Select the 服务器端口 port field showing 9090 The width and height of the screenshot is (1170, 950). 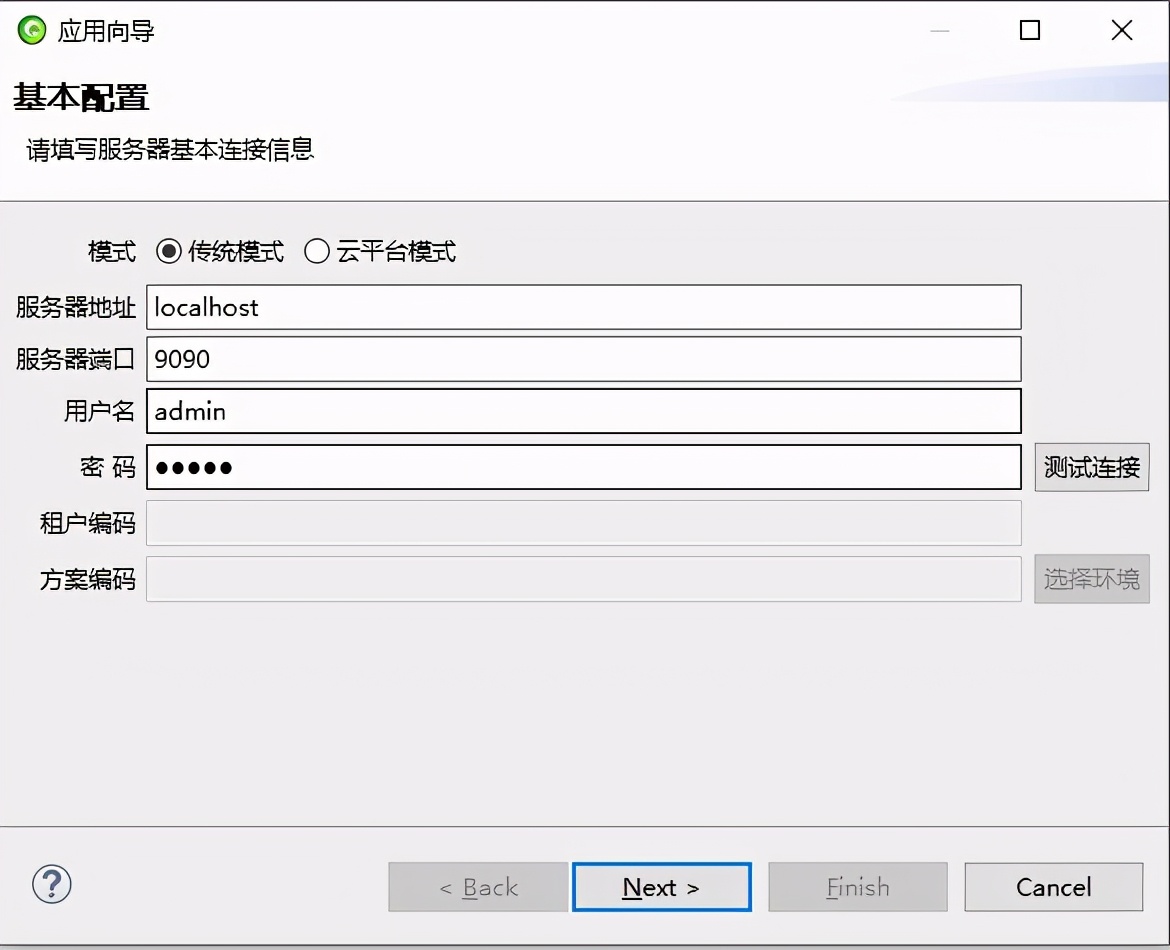click(x=585, y=359)
